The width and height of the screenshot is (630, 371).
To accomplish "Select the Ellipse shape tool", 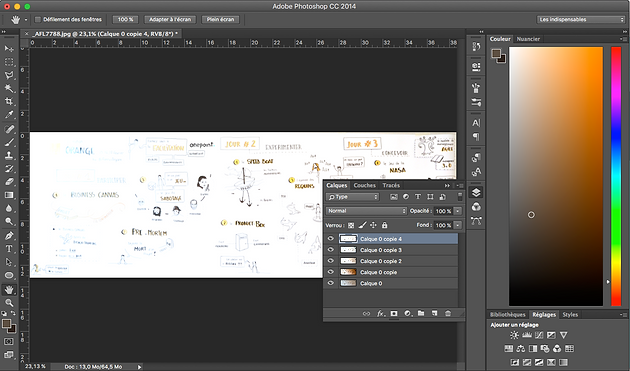I will [9, 275].
